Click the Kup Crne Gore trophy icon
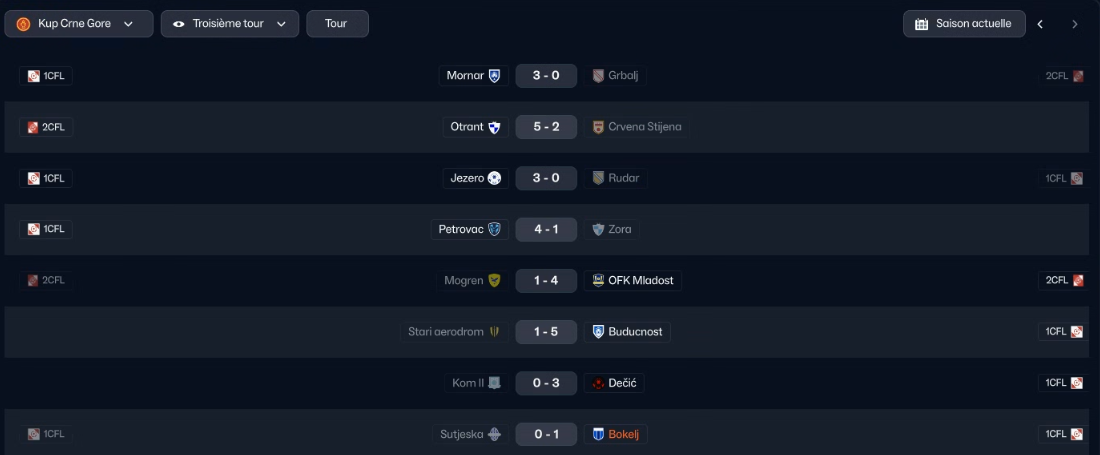 coord(23,24)
